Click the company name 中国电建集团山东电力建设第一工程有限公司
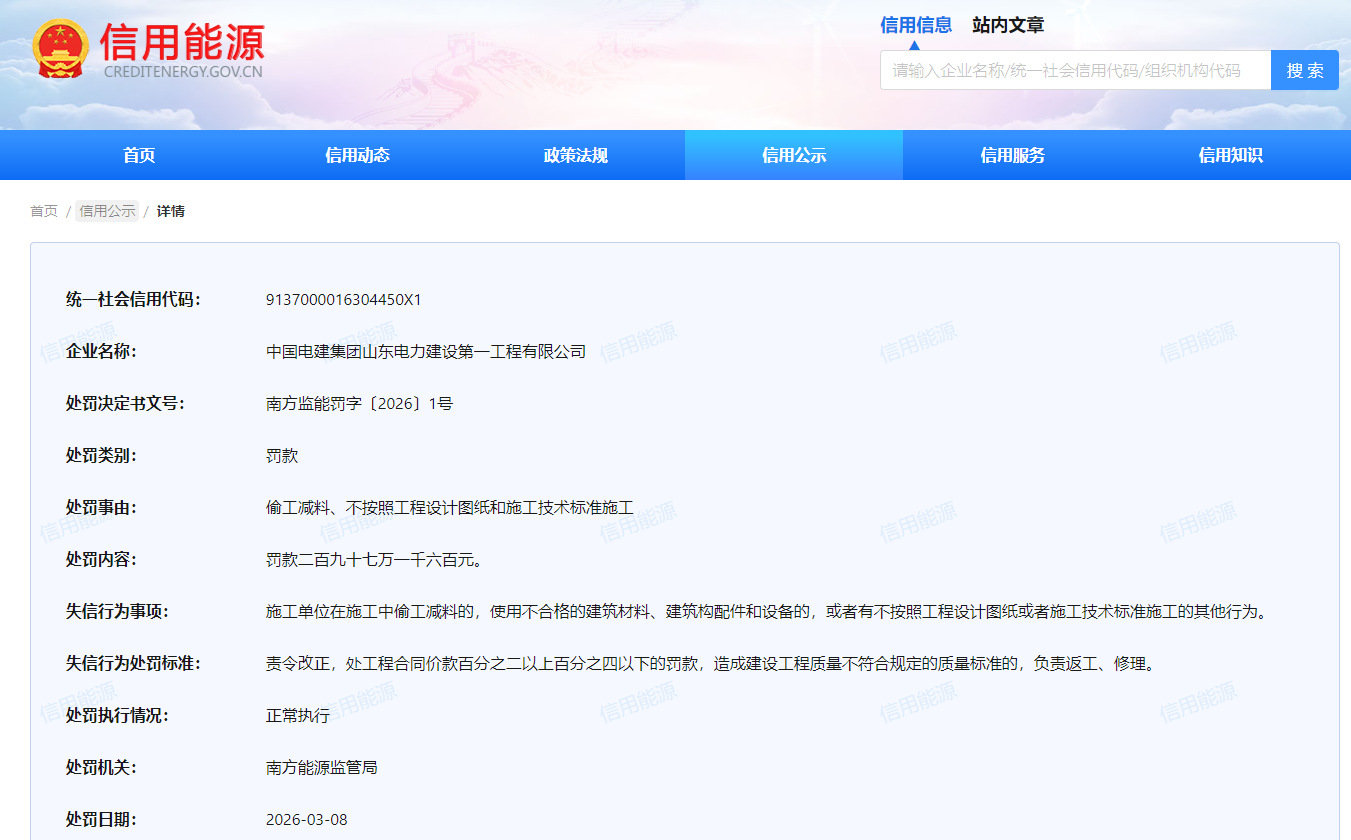This screenshot has width=1351, height=840. pyautogui.click(x=426, y=352)
